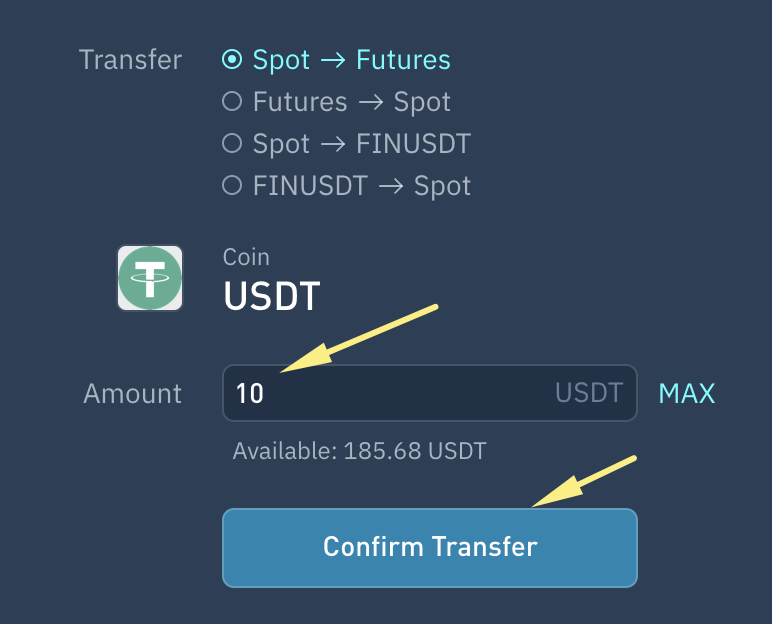Choose the Futures → Spot radio button
Viewport: 772px width, 624px height.
tap(232, 102)
